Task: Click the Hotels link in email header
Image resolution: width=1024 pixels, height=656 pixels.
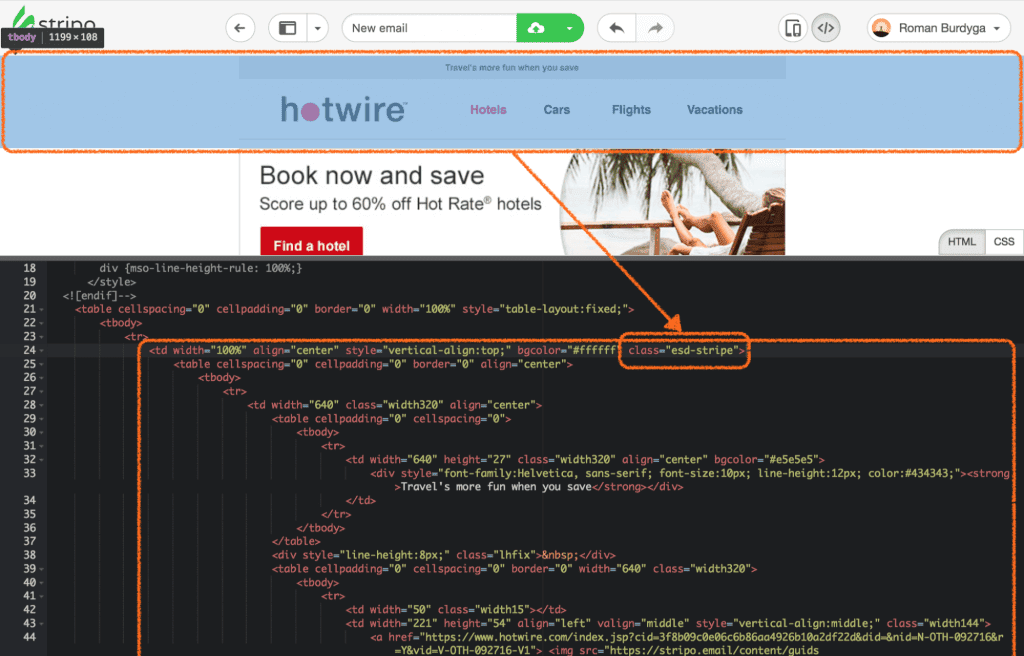Action: pyautogui.click(x=488, y=110)
